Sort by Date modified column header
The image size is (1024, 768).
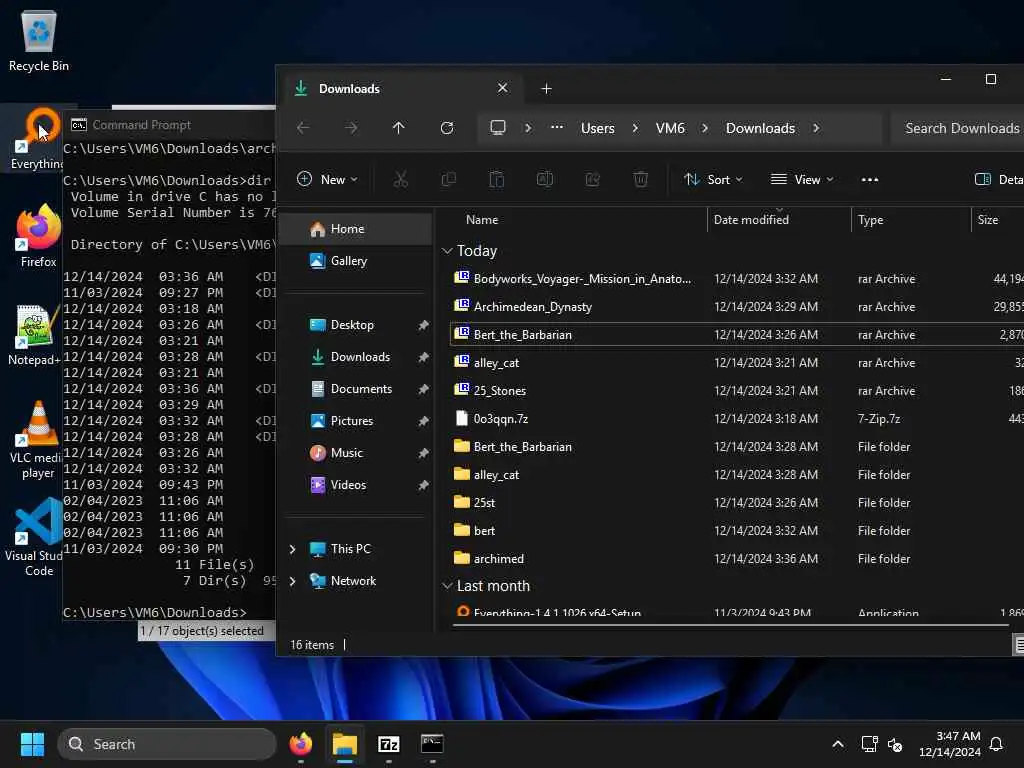[x=751, y=220]
